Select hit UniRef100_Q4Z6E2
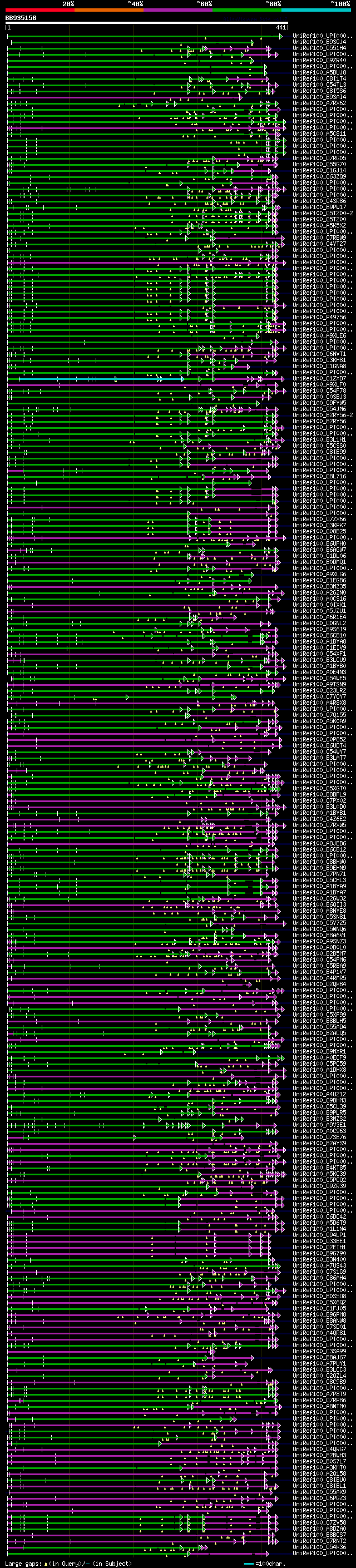 (319, 819)
